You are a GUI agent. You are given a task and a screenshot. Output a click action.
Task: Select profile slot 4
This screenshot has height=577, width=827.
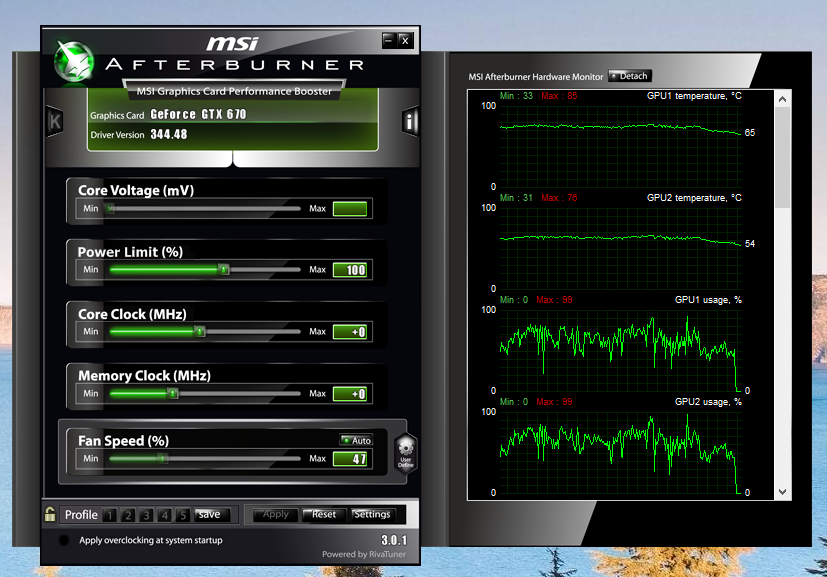click(x=165, y=515)
